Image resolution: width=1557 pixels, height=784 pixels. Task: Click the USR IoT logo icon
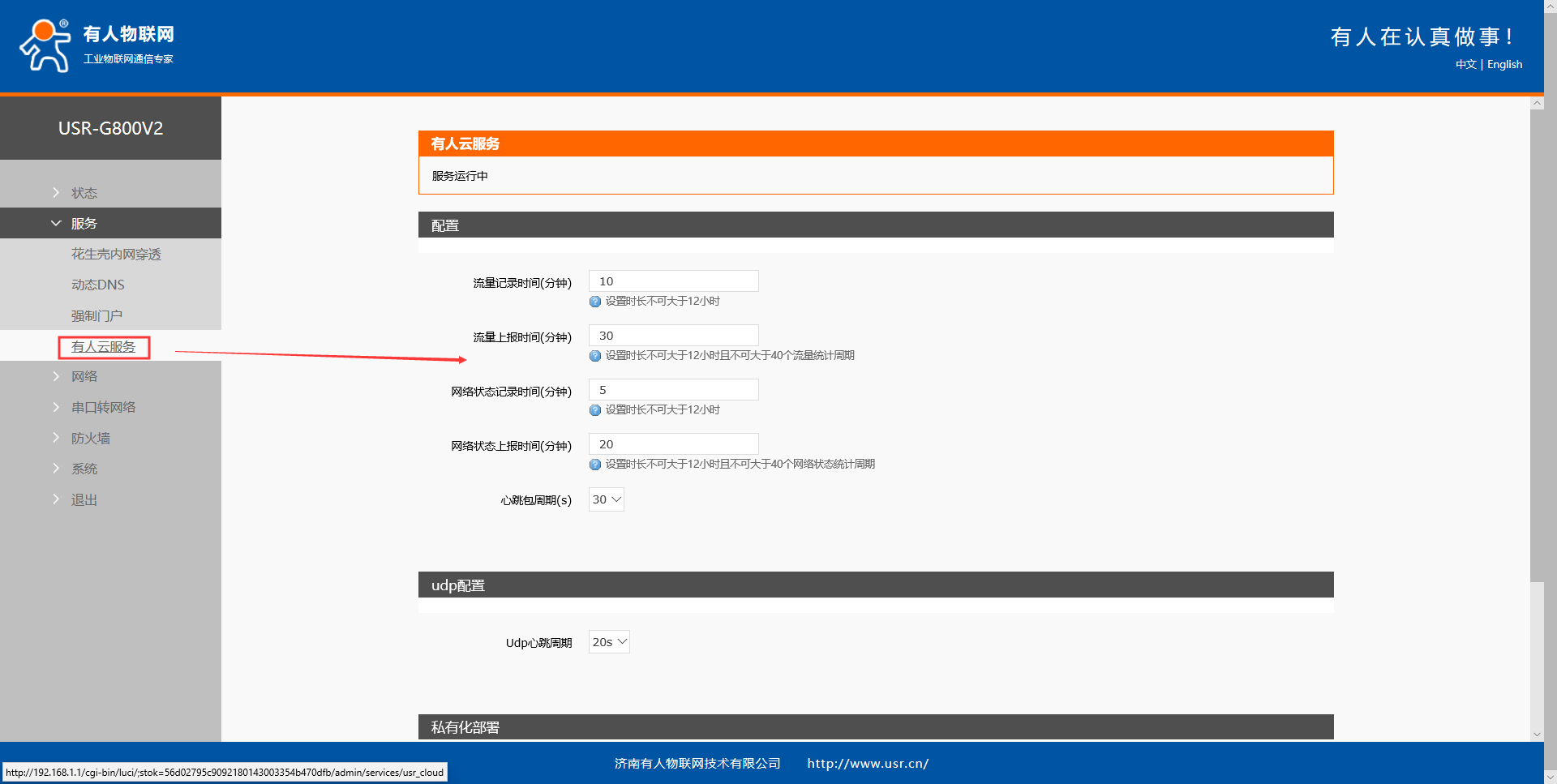tap(45, 45)
